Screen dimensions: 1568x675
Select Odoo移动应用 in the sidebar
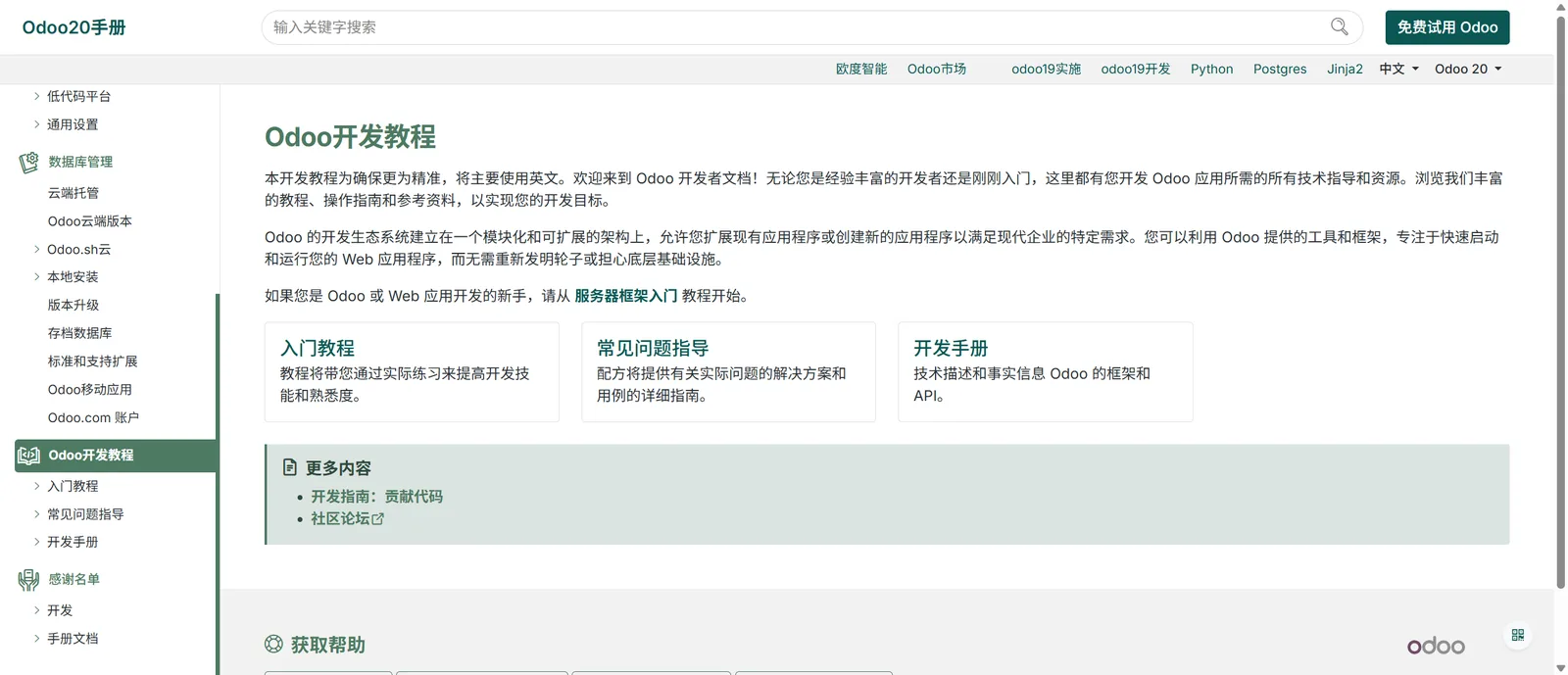pos(90,389)
